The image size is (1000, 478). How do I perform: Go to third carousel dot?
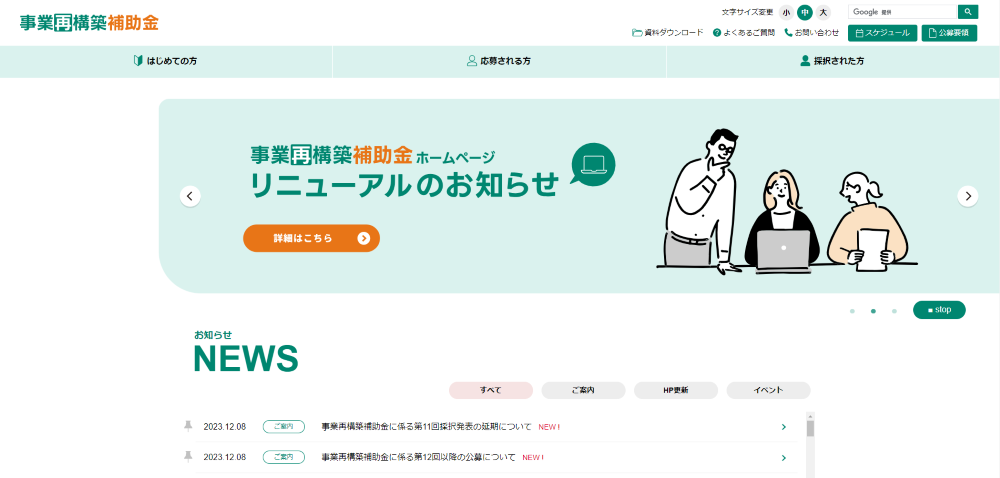[x=894, y=311]
